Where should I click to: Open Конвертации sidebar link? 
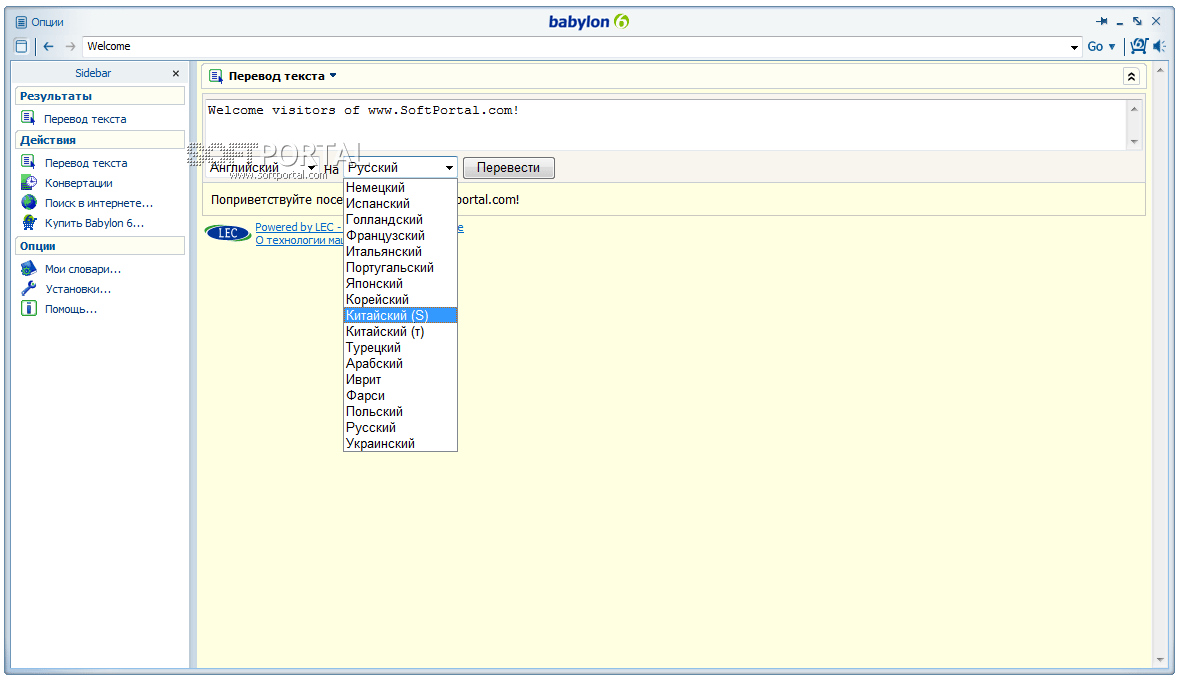(x=78, y=183)
